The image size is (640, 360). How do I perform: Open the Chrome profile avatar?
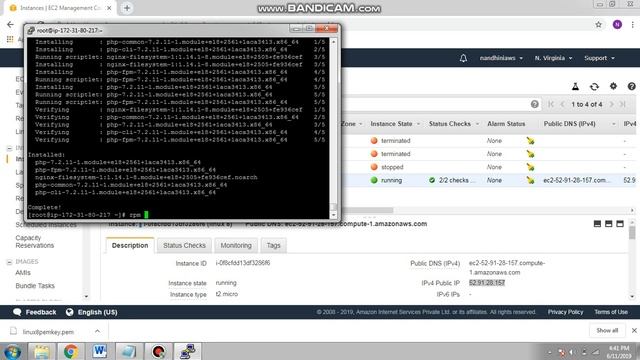point(617,24)
